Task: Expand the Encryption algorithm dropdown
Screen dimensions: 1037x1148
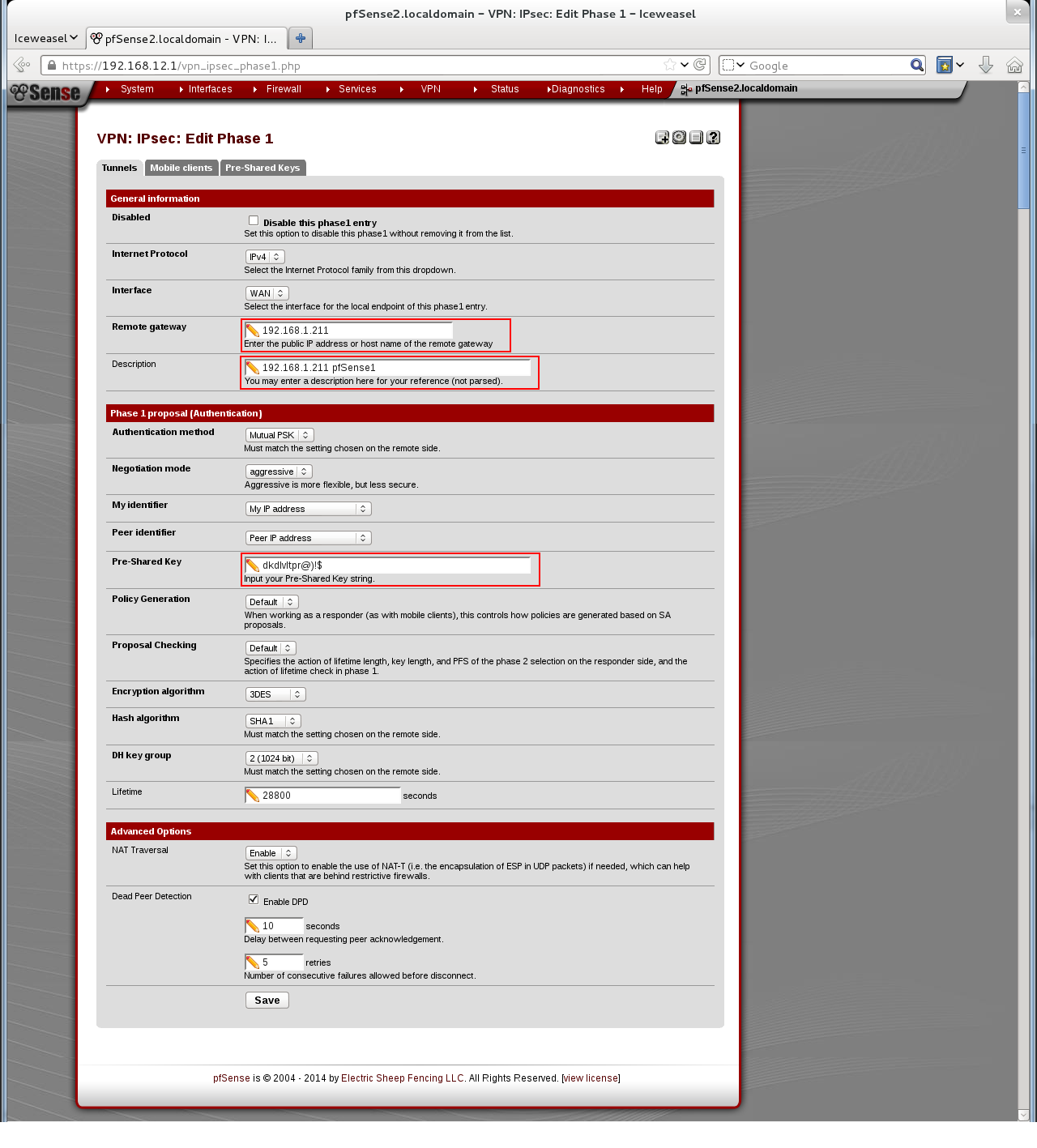Action: [275, 694]
